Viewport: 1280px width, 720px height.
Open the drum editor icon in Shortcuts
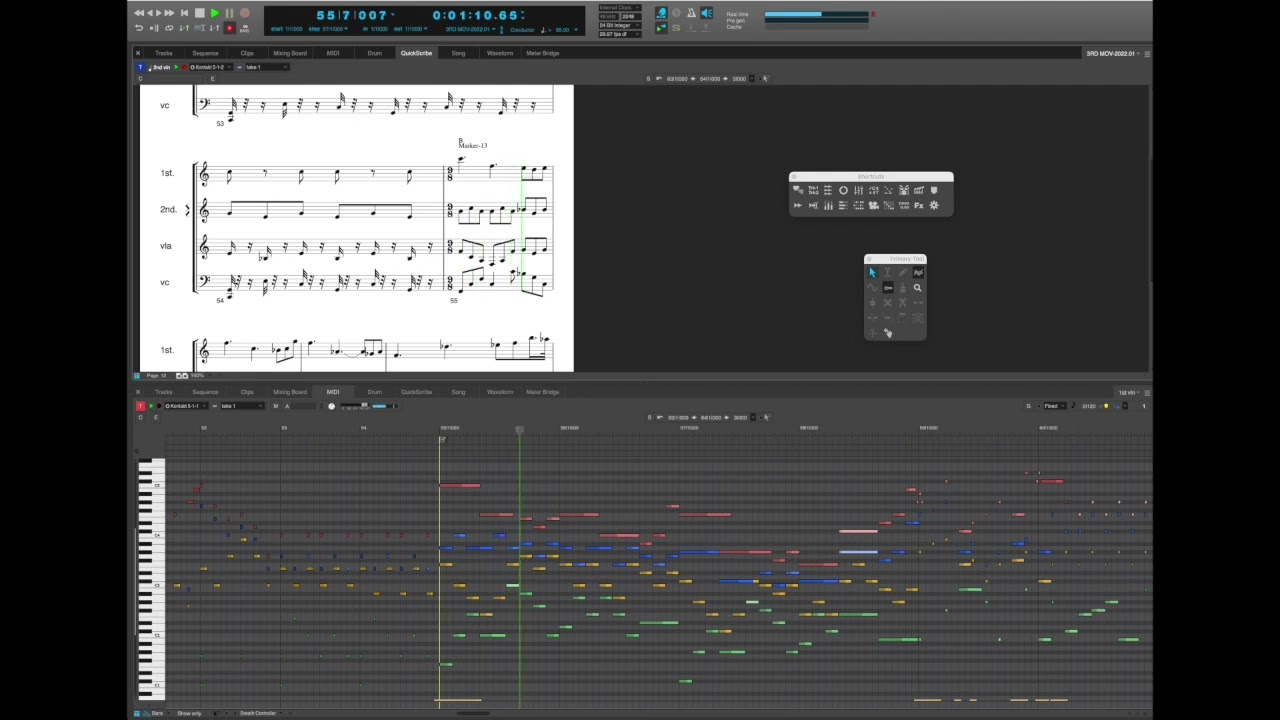tap(903, 190)
